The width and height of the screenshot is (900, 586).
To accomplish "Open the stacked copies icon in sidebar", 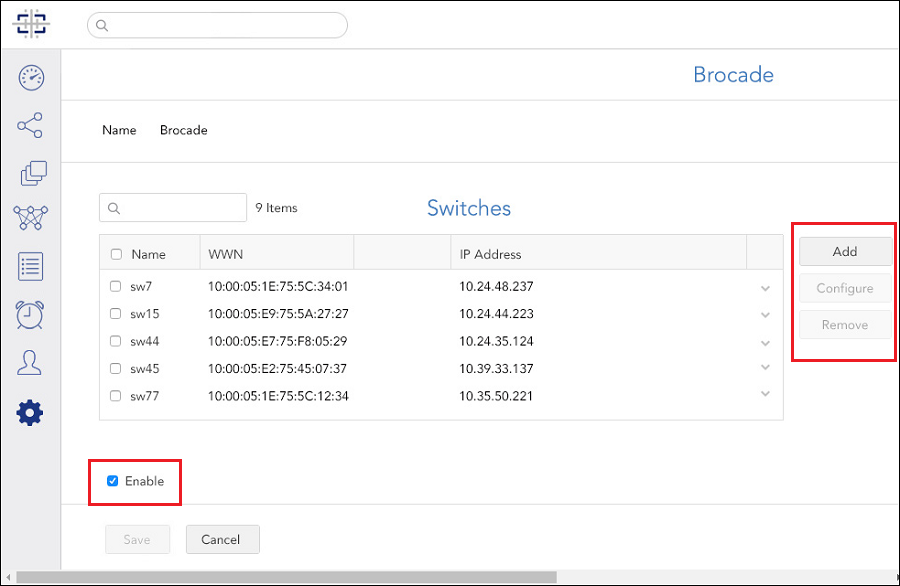I will [33, 173].
